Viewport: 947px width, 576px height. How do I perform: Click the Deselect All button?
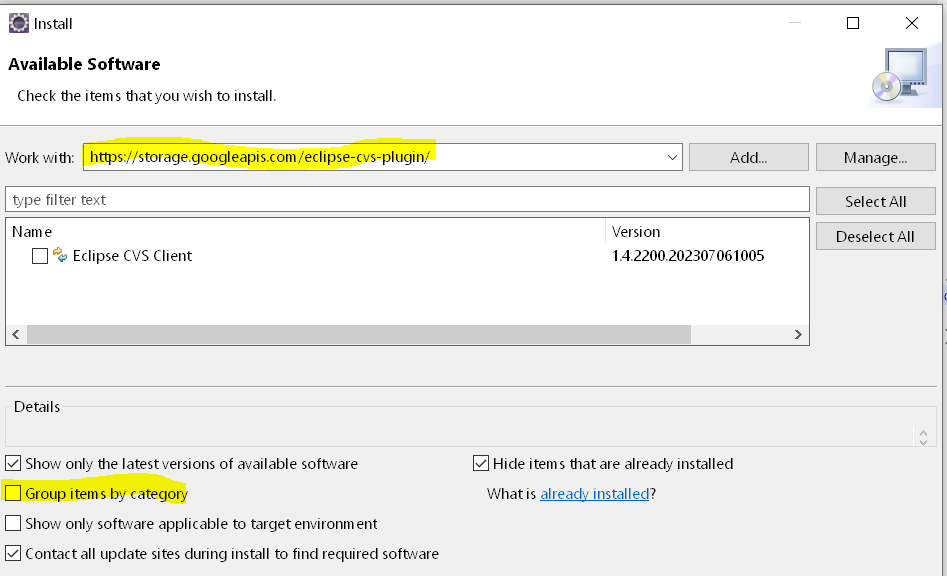coord(875,237)
